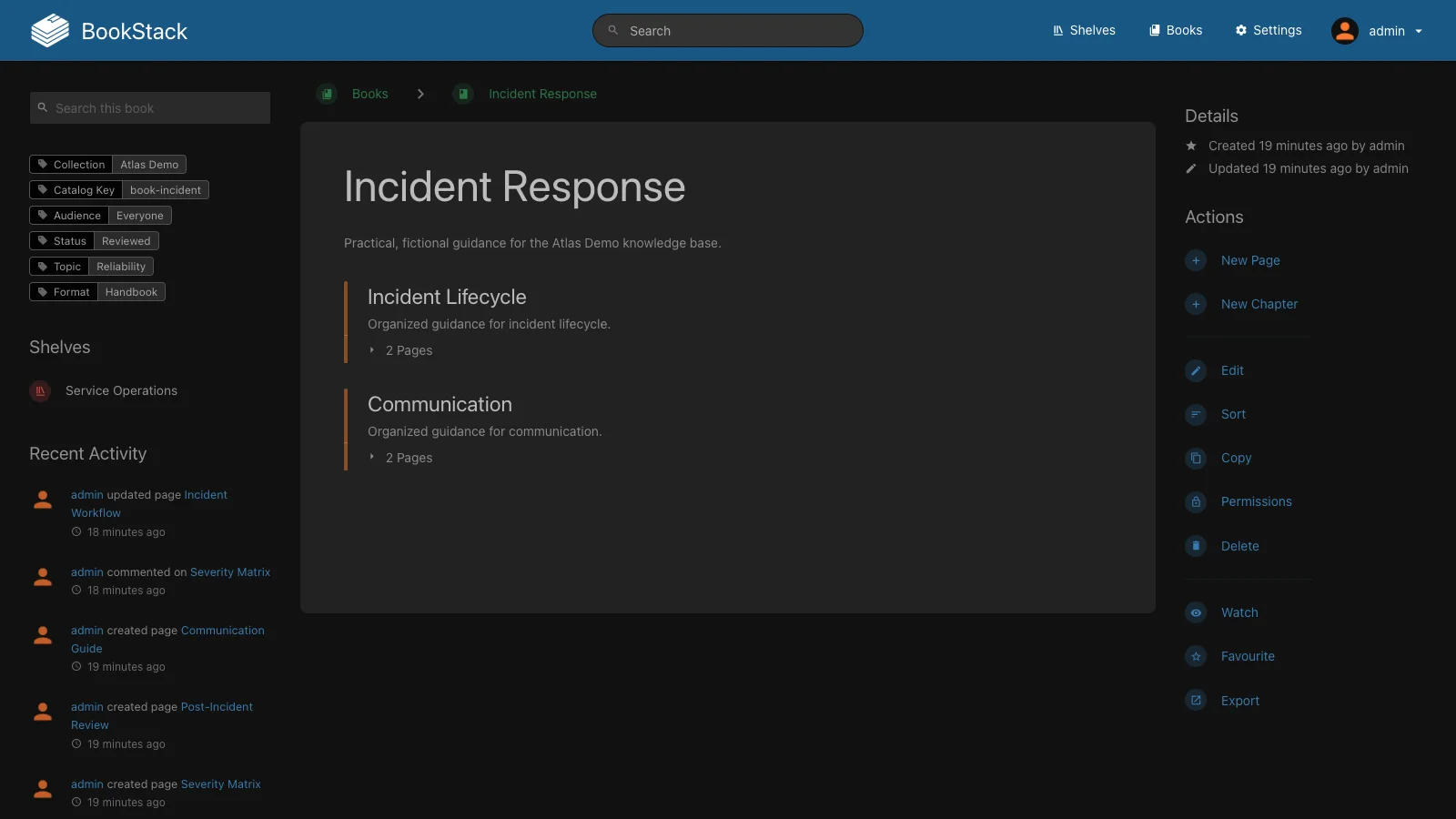This screenshot has width=1456, height=819.
Task: Open Severity Matrix link in created page activity
Action: [220, 784]
